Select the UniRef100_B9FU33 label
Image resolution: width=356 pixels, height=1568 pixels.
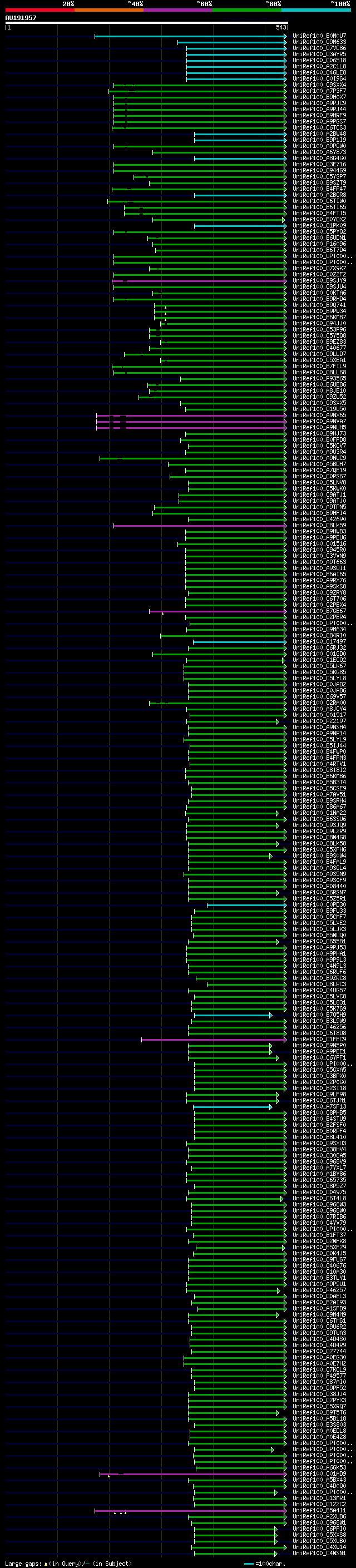[319, 911]
